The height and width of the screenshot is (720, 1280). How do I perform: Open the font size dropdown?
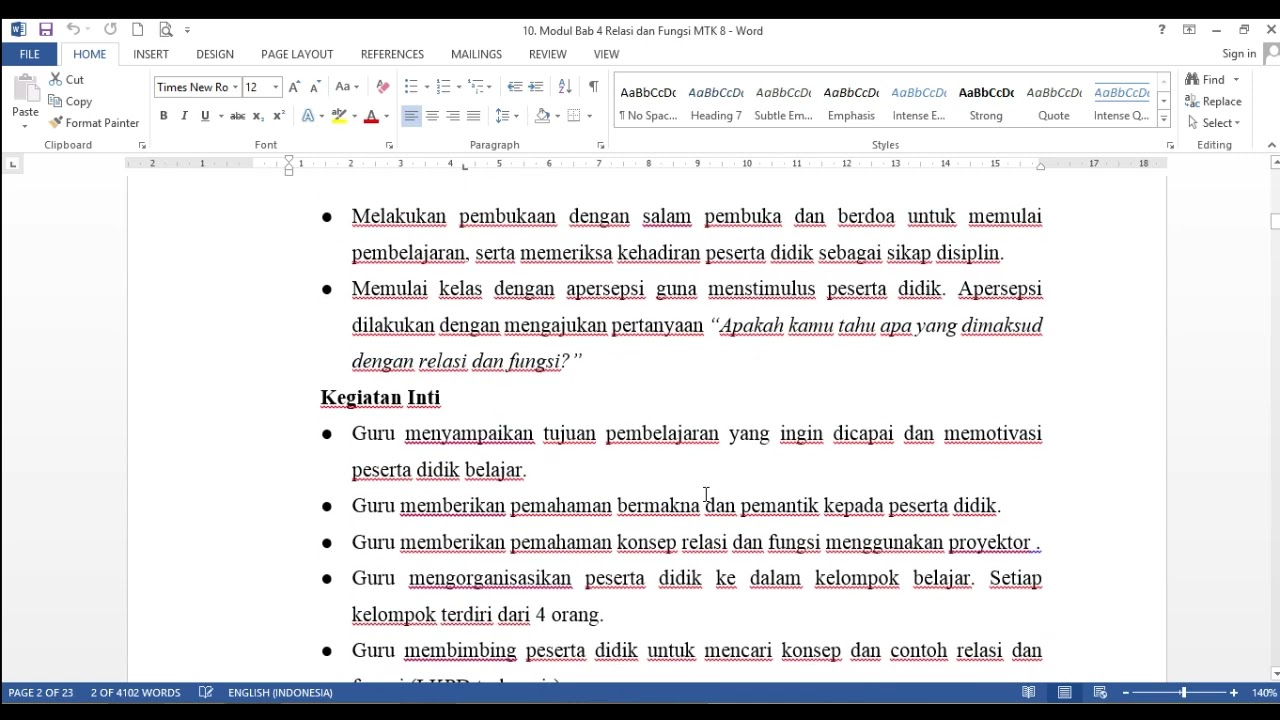276,87
